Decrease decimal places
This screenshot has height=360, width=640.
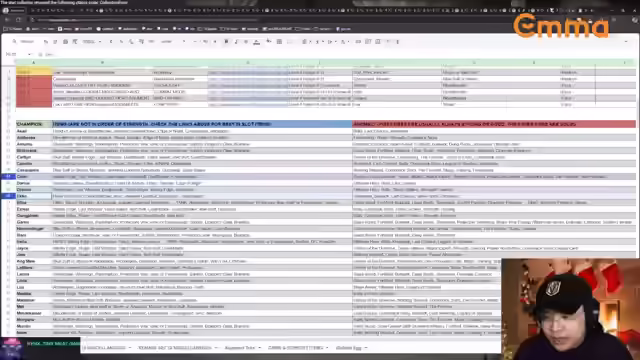(x=131, y=42)
